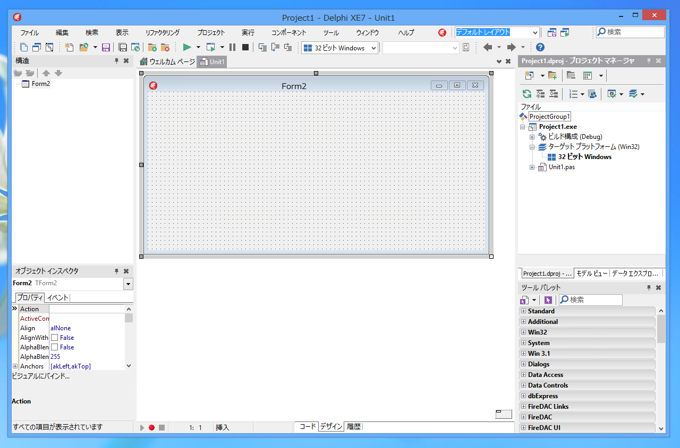Pause the running program

tap(232, 47)
